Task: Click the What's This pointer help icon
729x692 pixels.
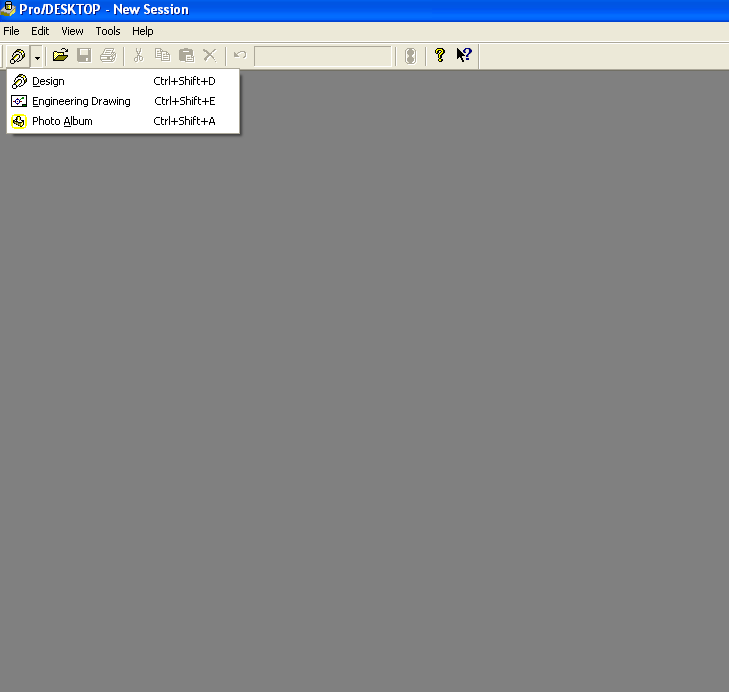Action: (464, 55)
